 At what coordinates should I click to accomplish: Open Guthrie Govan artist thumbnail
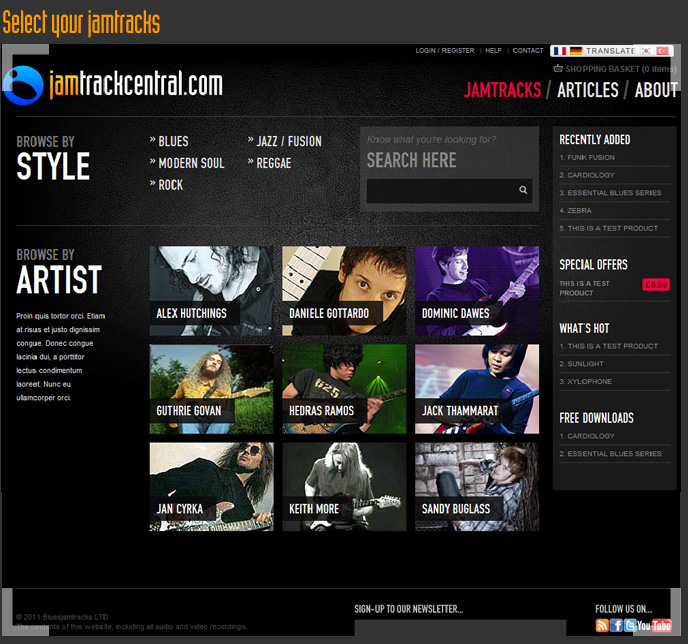[211, 389]
